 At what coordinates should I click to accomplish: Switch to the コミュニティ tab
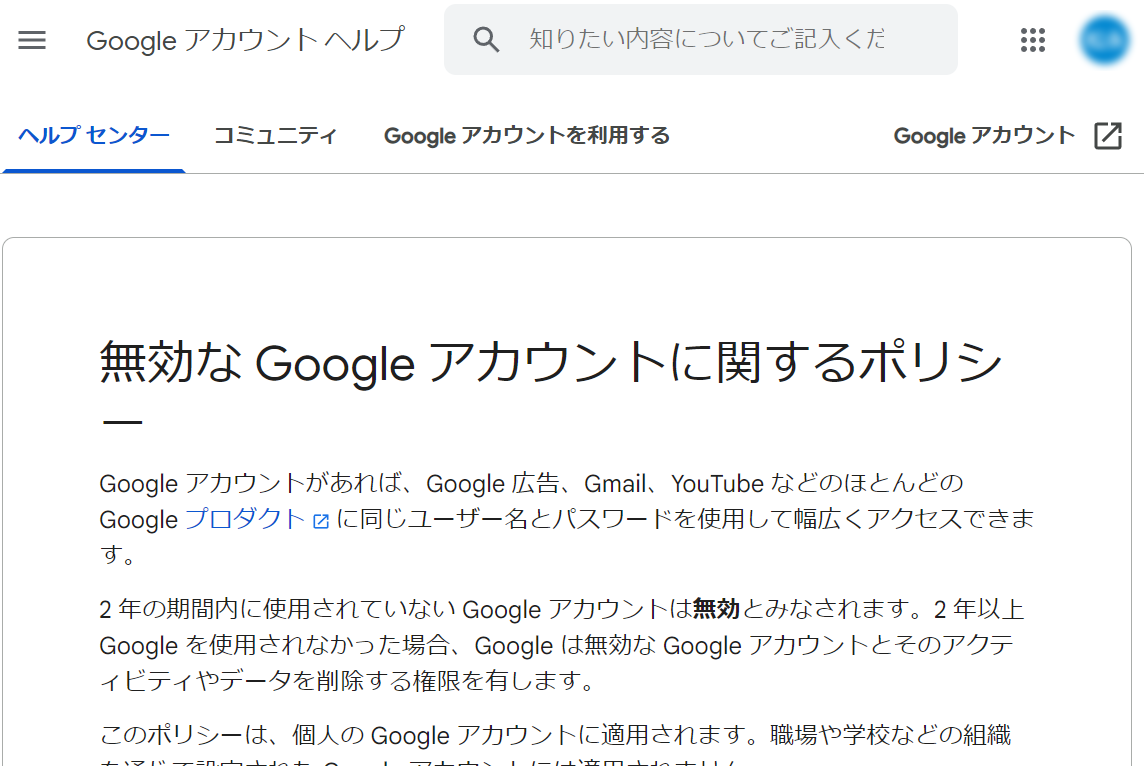(275, 135)
